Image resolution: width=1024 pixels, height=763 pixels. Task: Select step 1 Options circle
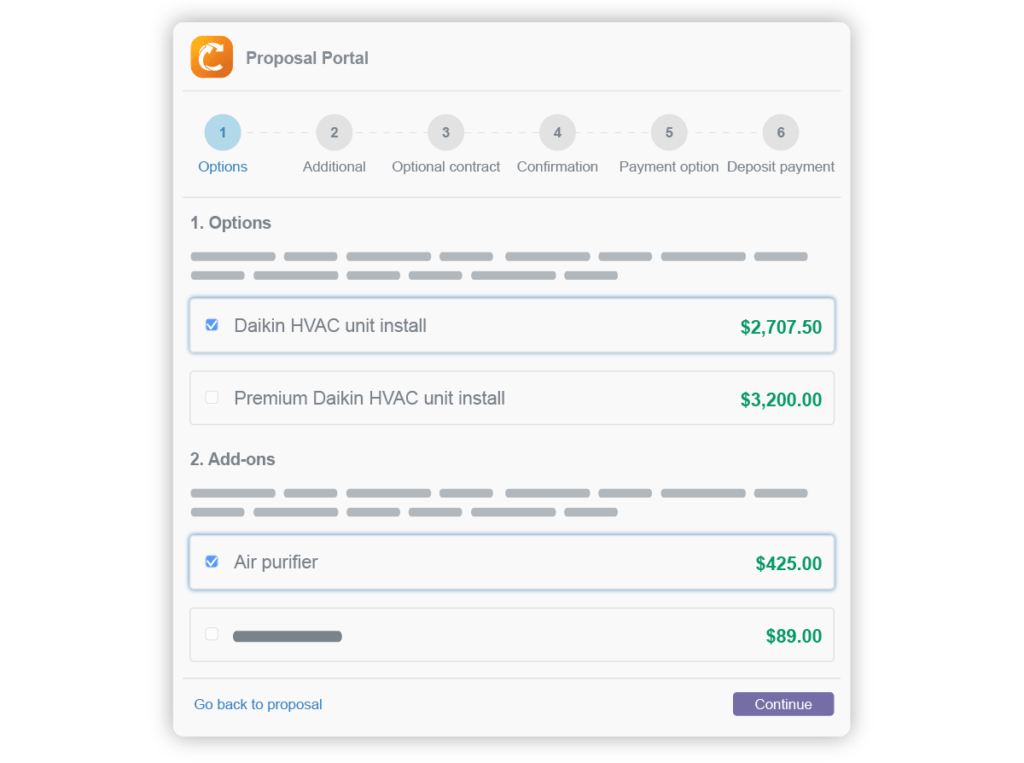223,132
